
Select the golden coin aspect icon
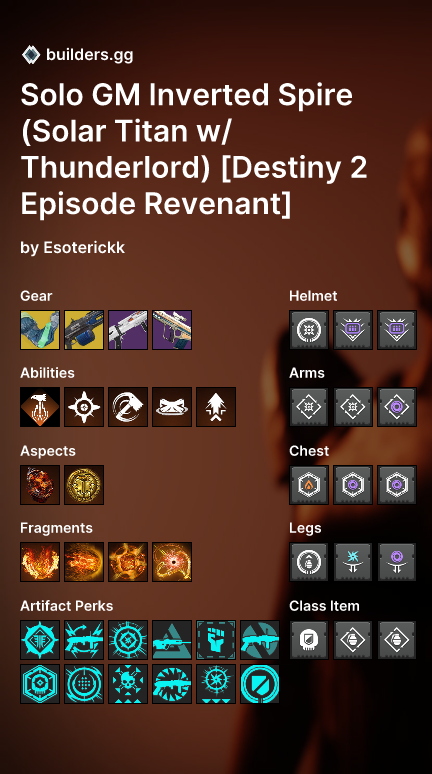(x=84, y=485)
